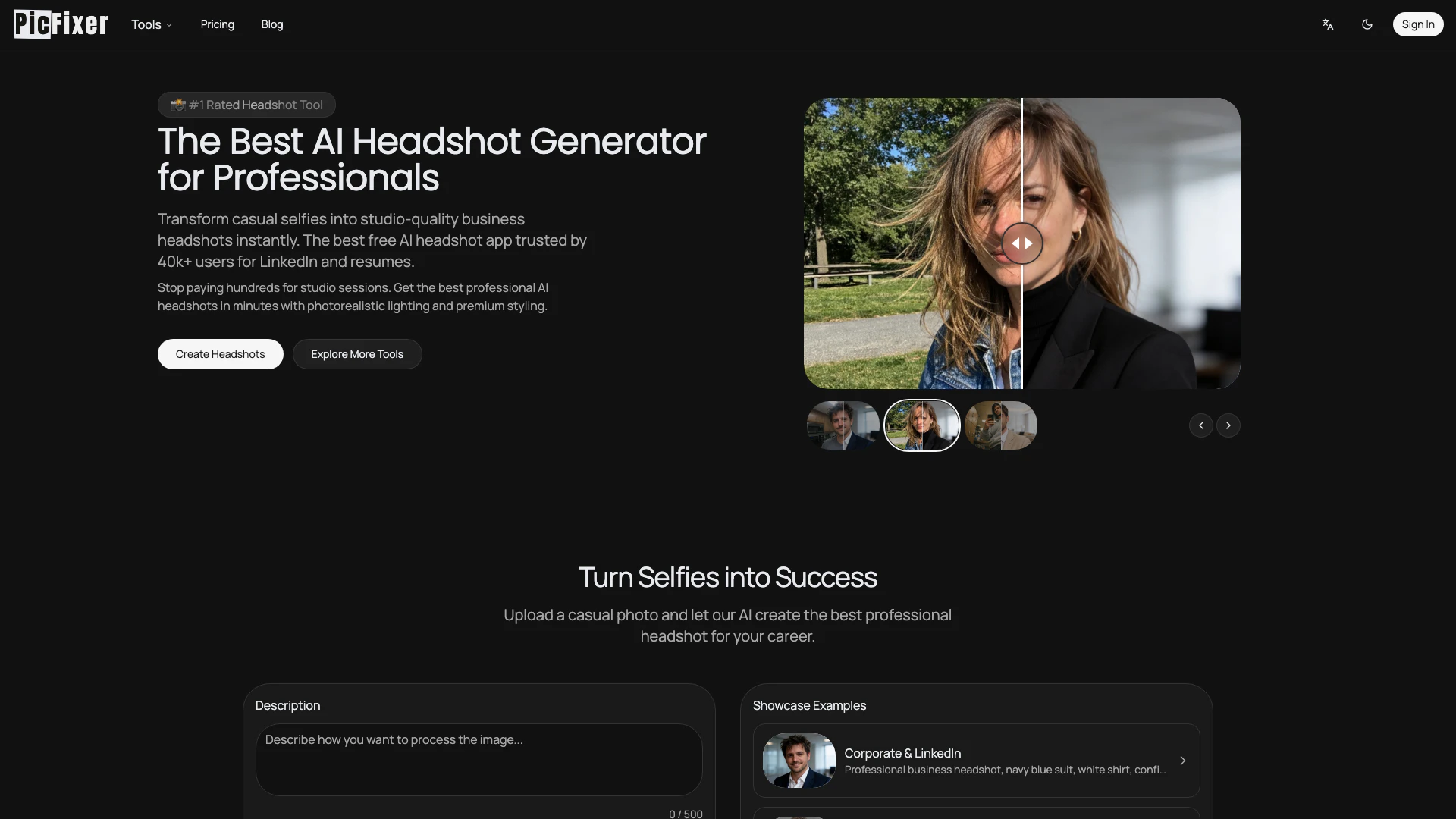1456x819 pixels.
Task: Expand the Tools dropdown menu
Action: pos(152,24)
